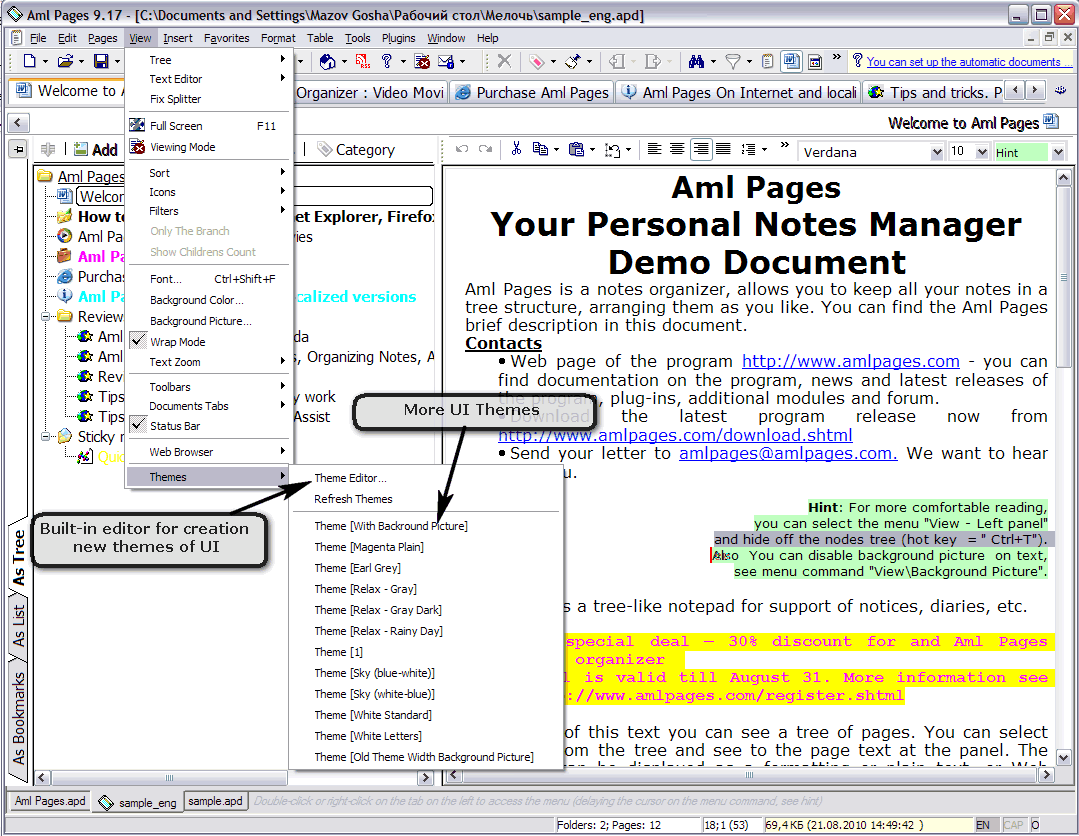Open http://www.amlpages.com link
Screen dimensions: 1079x836
tap(851, 361)
